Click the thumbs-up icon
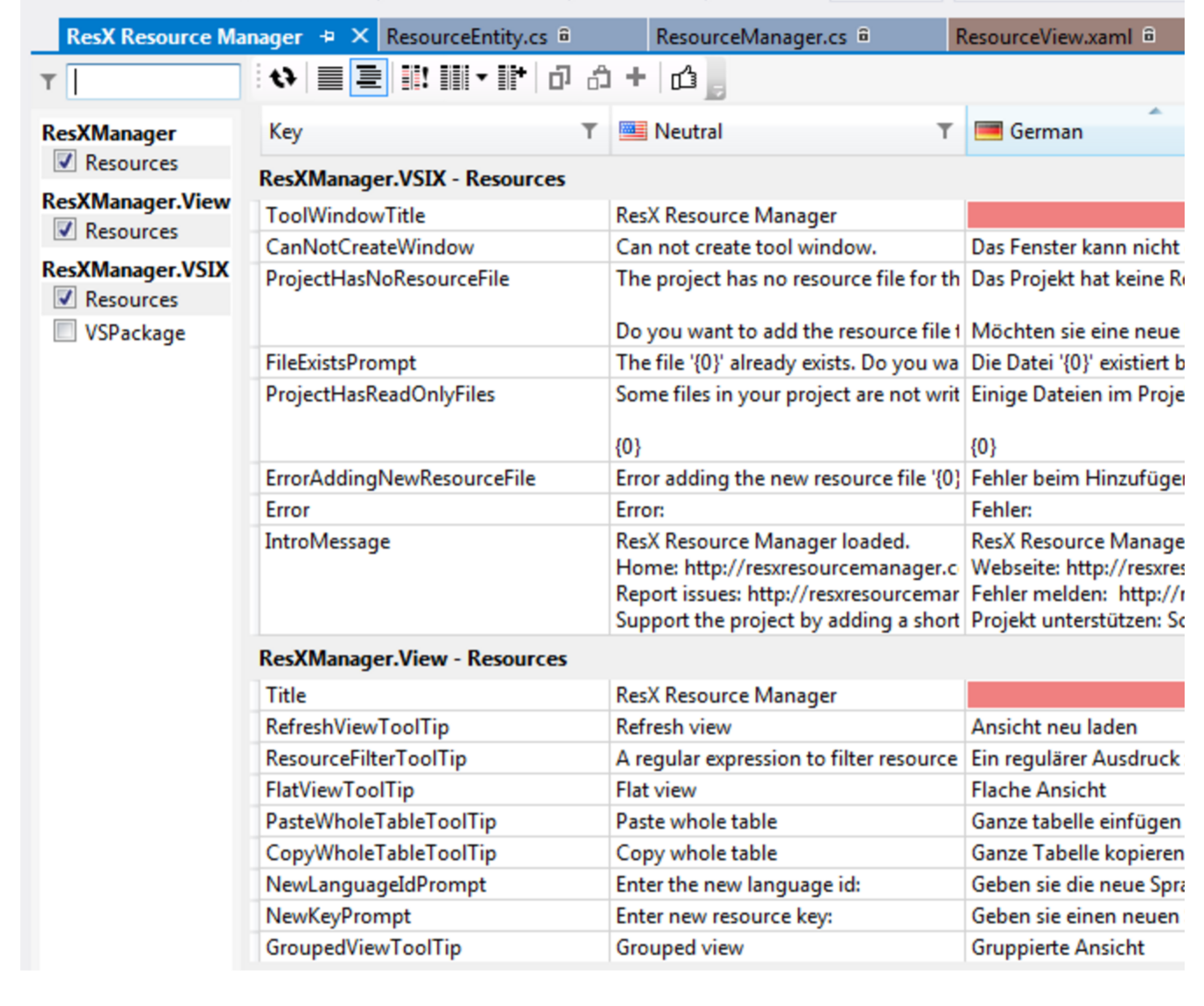Screen dimensions: 1204x1006 (x=684, y=78)
